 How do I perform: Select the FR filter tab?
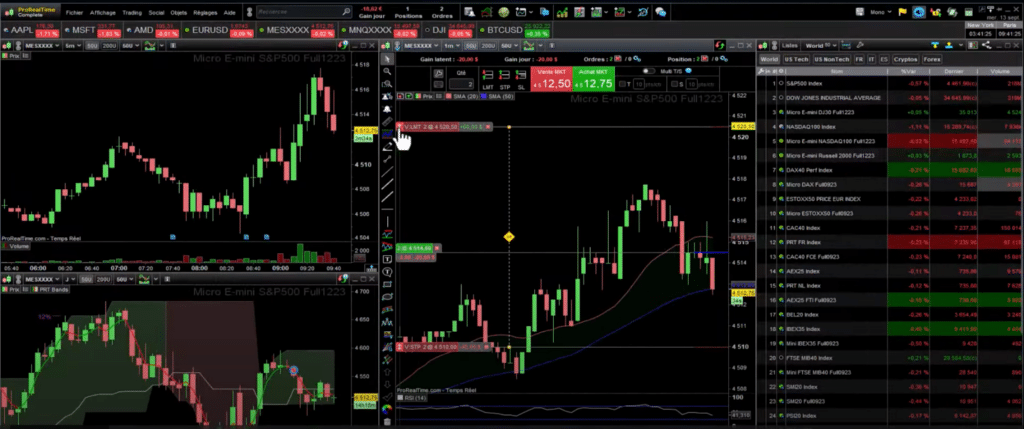click(x=859, y=59)
